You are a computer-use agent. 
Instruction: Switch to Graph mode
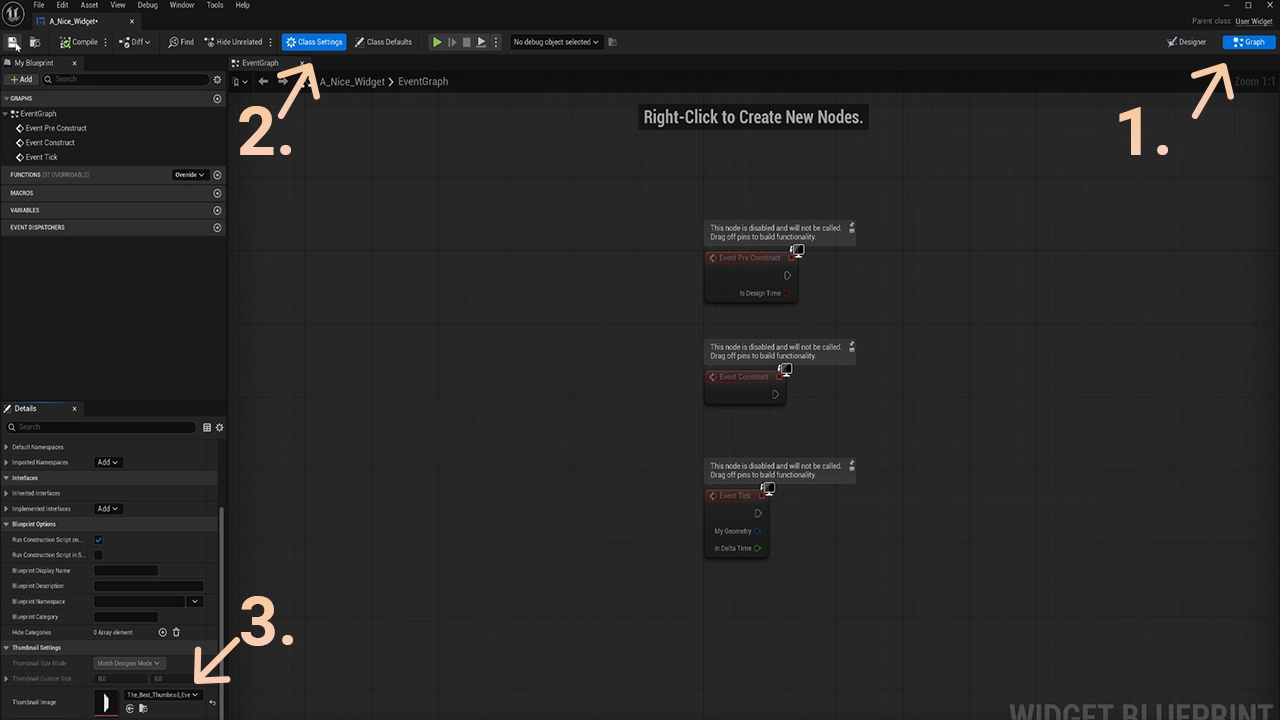click(x=1249, y=42)
